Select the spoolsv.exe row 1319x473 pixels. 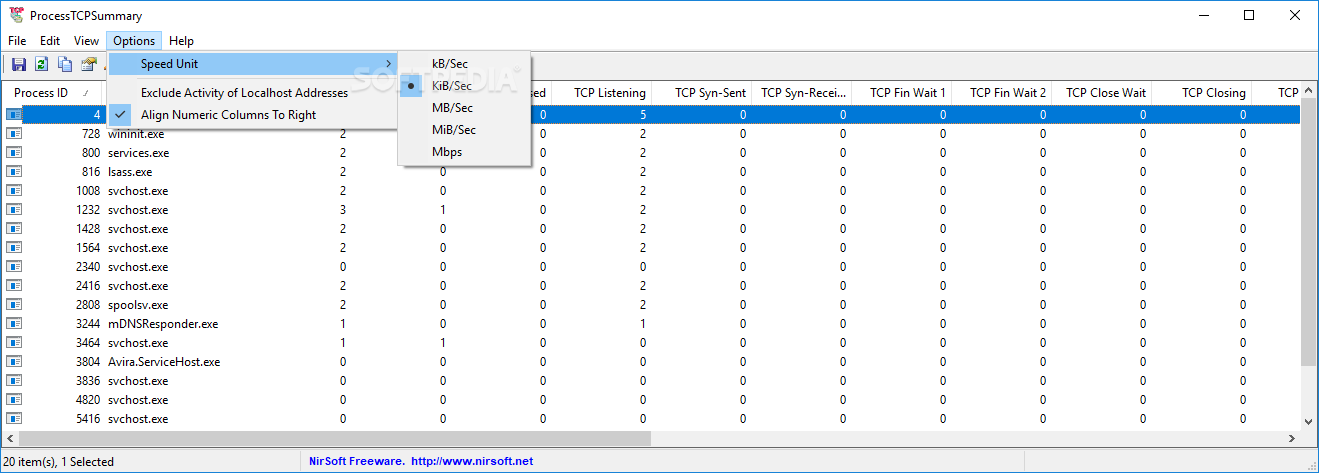pos(652,305)
